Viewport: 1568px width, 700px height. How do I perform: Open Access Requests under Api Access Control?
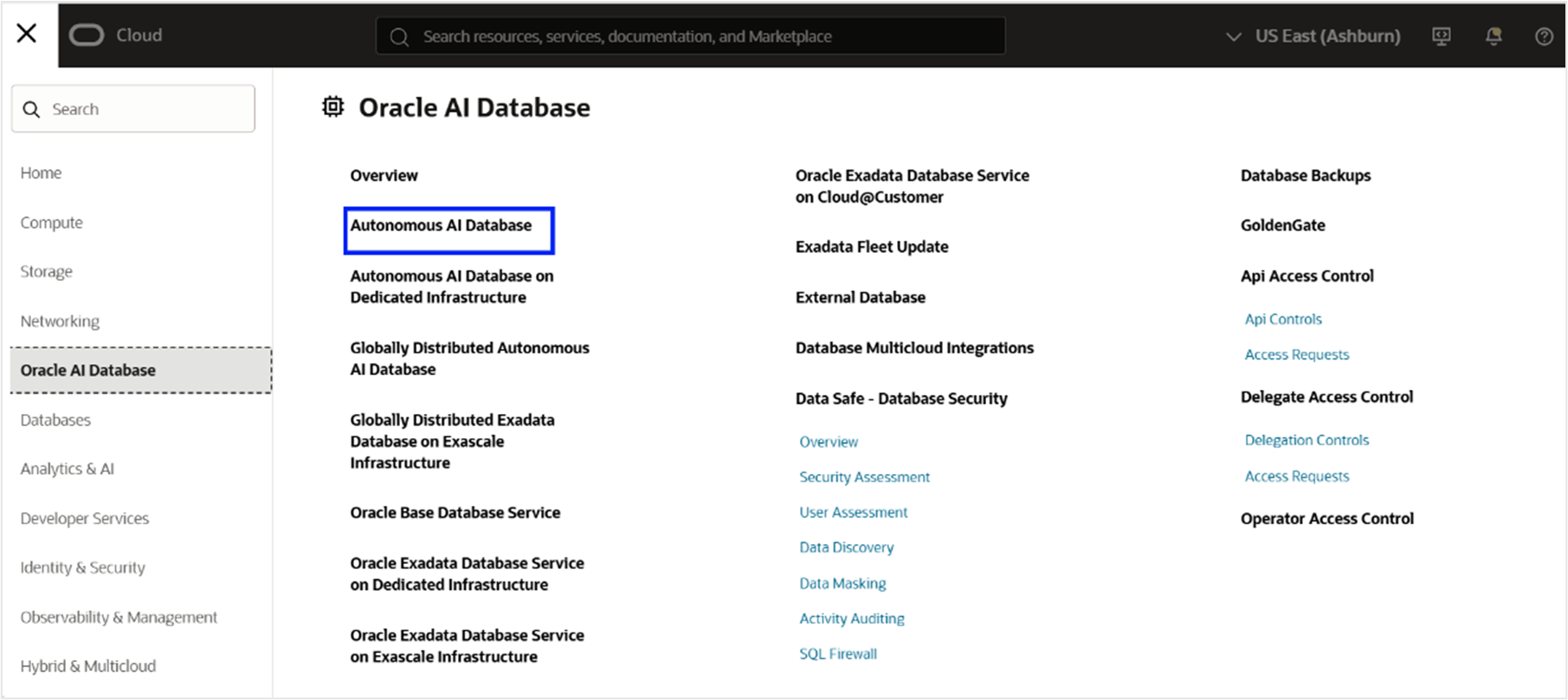[x=1296, y=354]
